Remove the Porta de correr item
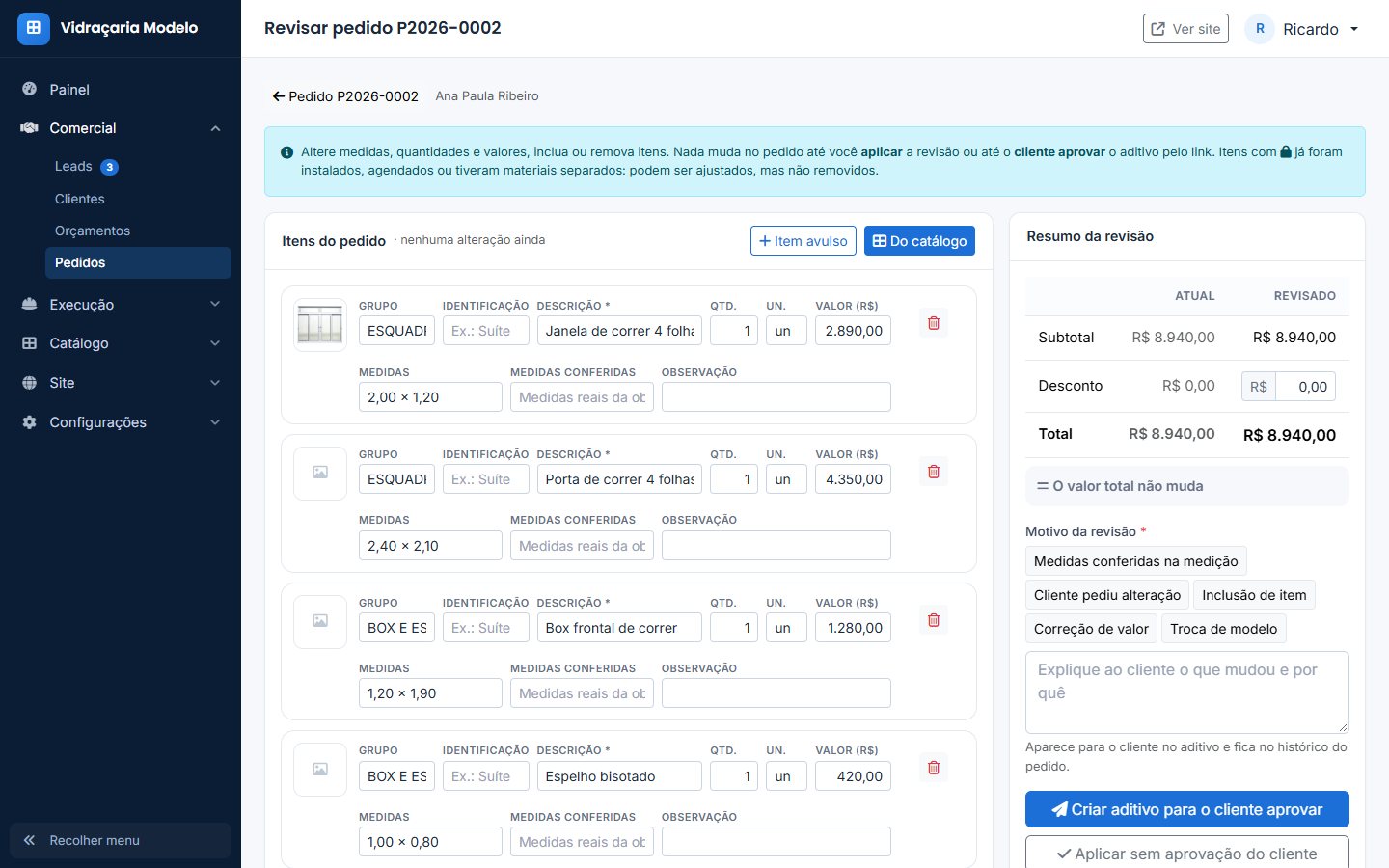This screenshot has height=868, width=1389. [x=934, y=472]
